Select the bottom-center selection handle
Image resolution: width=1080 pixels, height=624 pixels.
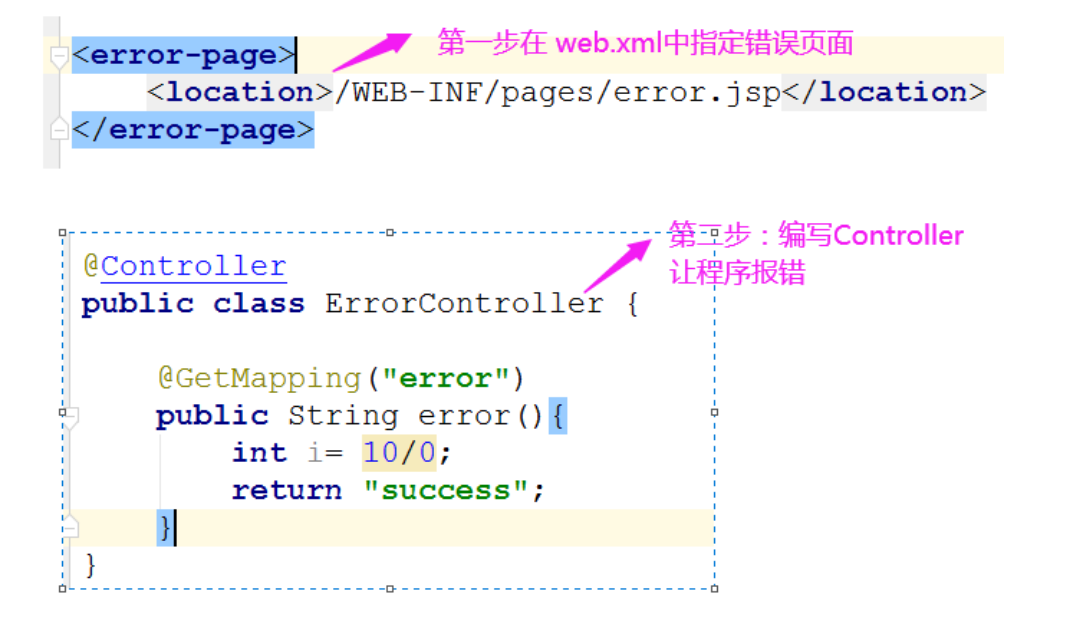pos(390,589)
